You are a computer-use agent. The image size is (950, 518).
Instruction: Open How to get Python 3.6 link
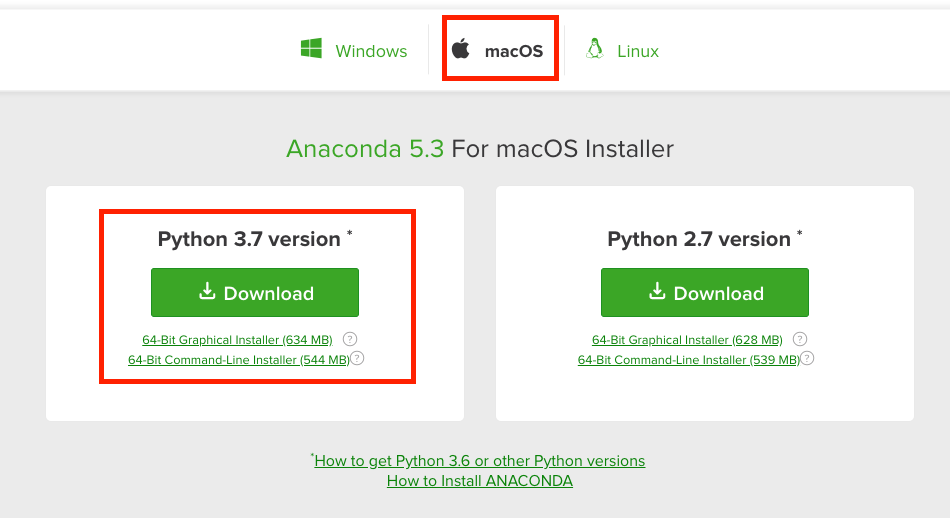(x=479, y=461)
